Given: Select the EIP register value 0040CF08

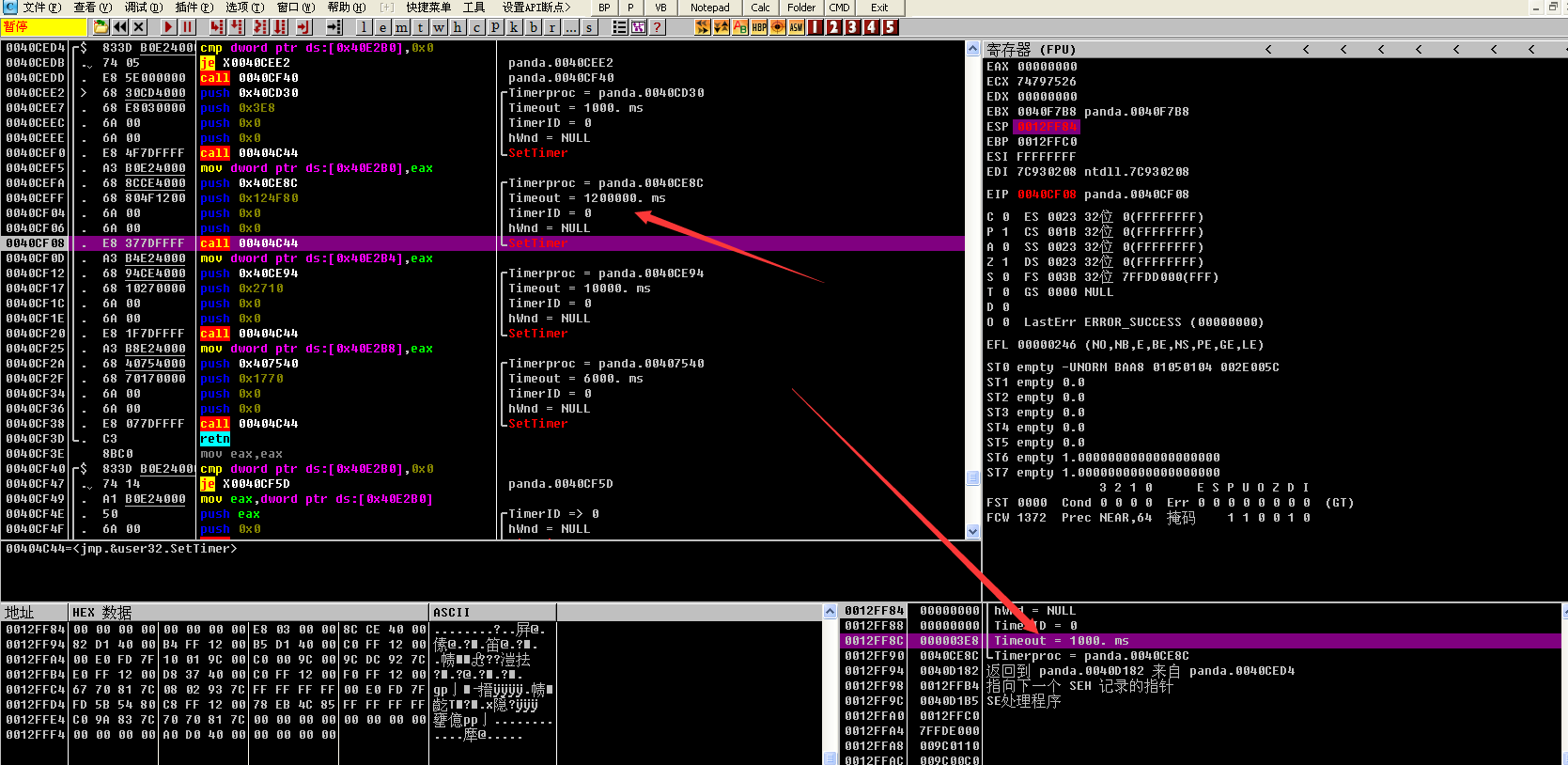Looking at the screenshot, I should [x=1047, y=195].
